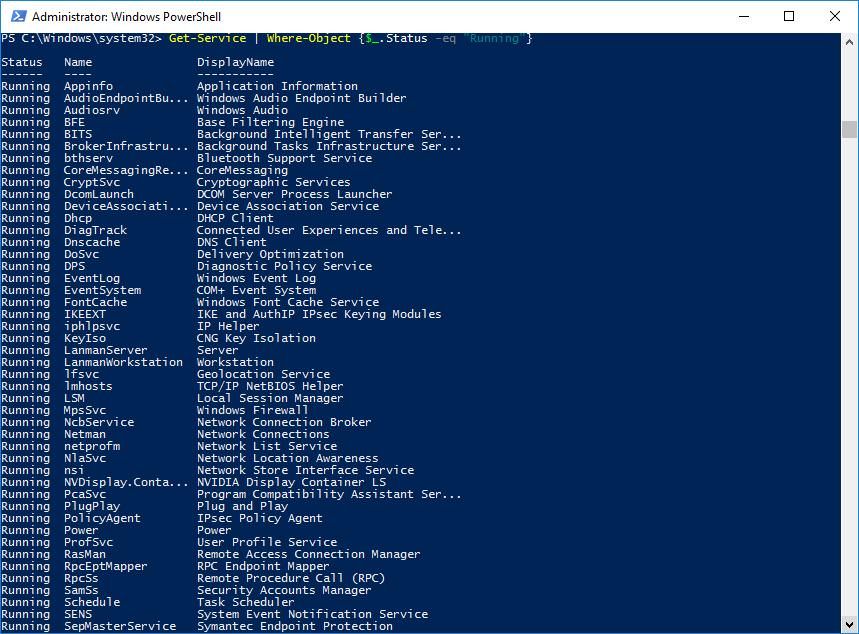Click the DisplayName column header
The image size is (859, 634).
click(x=235, y=62)
